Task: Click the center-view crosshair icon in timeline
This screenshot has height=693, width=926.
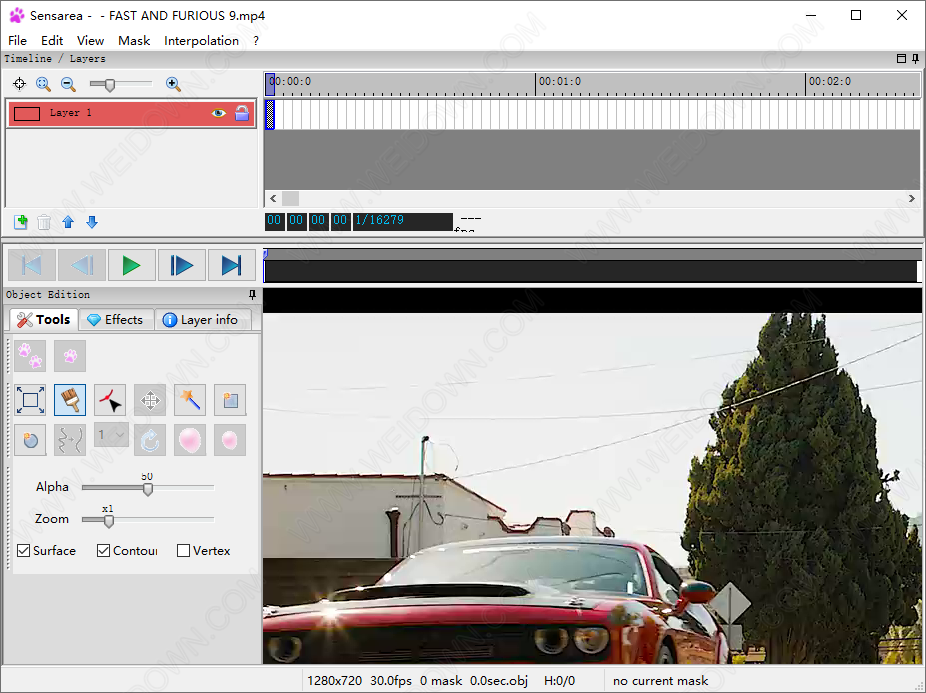Action: 19,84
